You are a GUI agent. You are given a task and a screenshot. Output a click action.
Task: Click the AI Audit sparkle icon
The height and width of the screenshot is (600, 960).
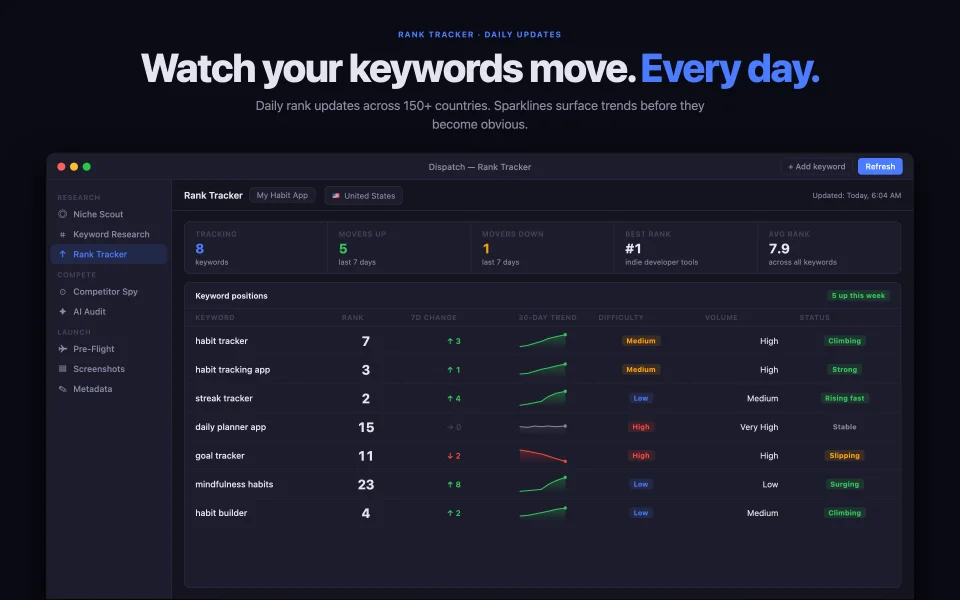tap(62, 312)
